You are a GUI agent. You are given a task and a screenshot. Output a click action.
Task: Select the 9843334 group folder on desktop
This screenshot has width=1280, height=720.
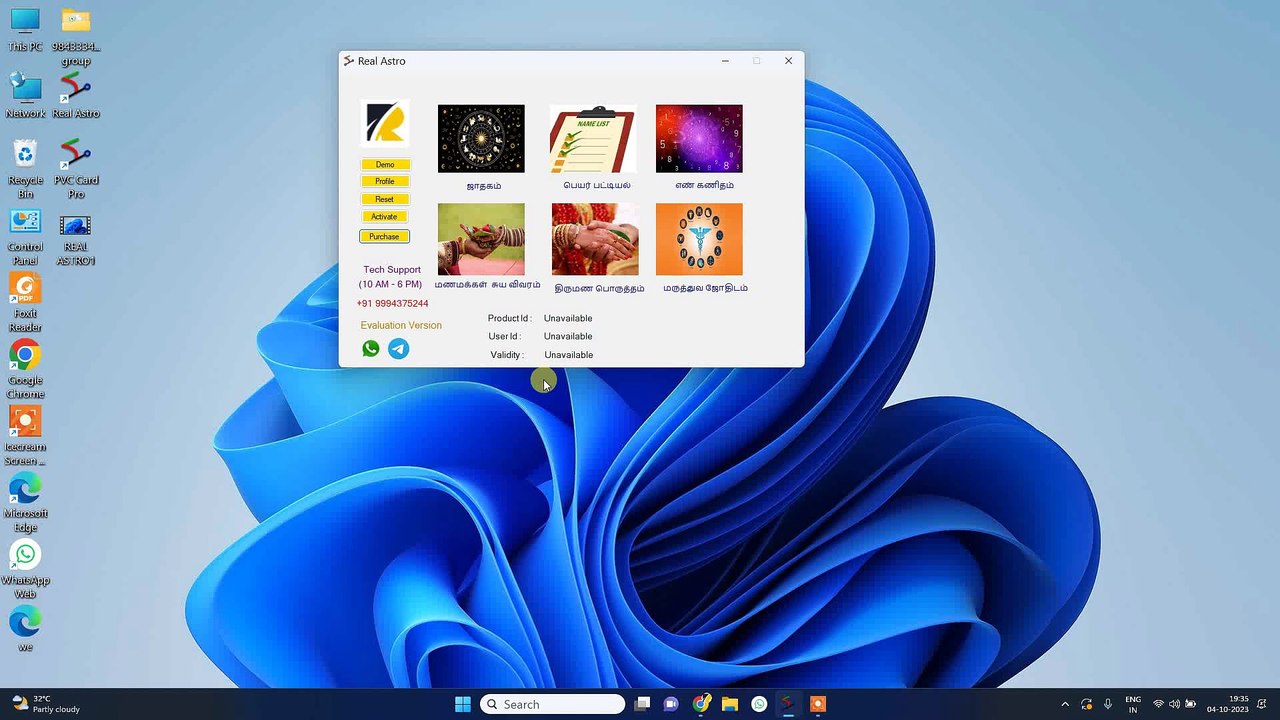coord(76,37)
